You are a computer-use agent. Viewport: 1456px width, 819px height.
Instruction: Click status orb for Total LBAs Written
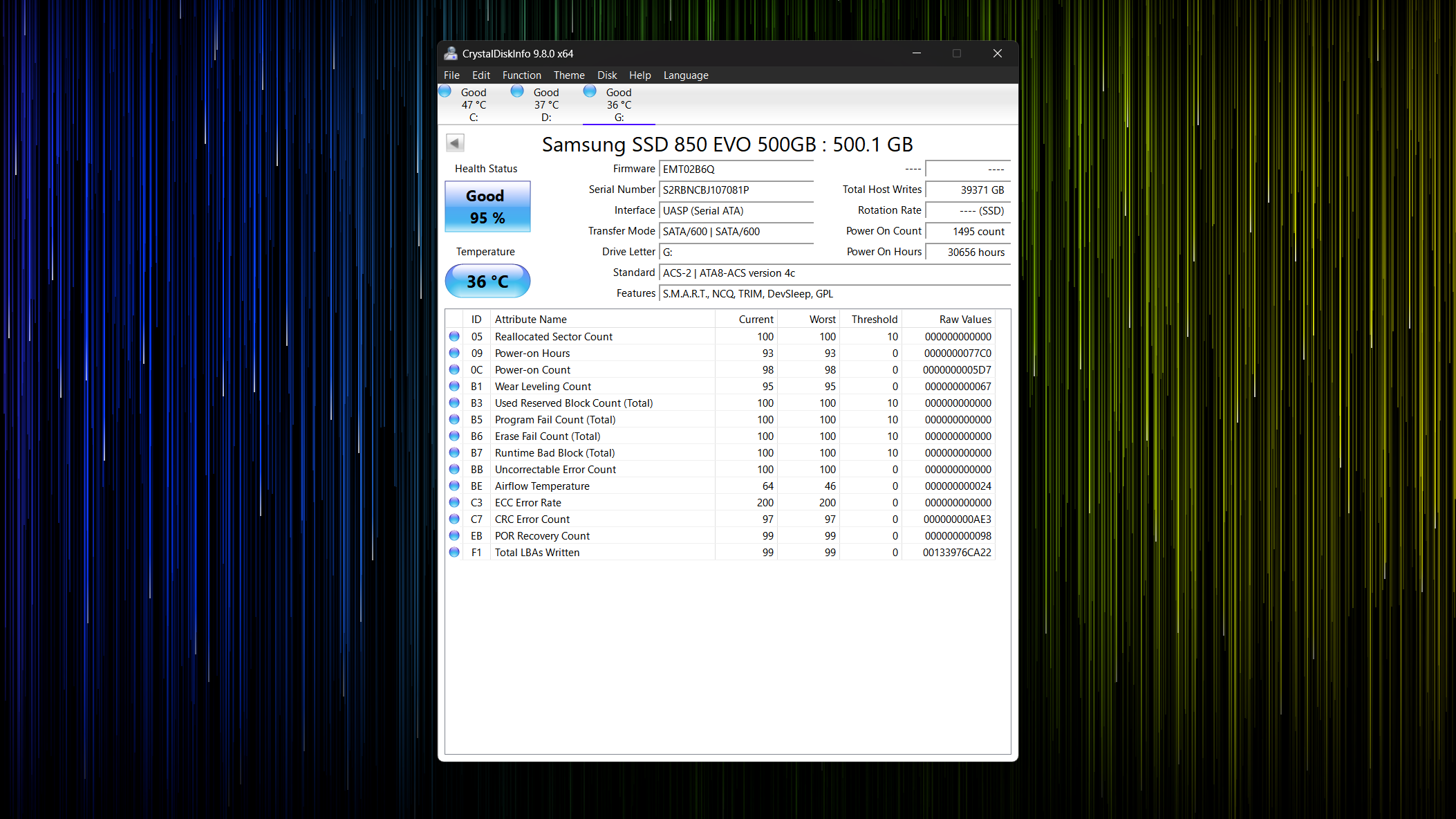[454, 552]
